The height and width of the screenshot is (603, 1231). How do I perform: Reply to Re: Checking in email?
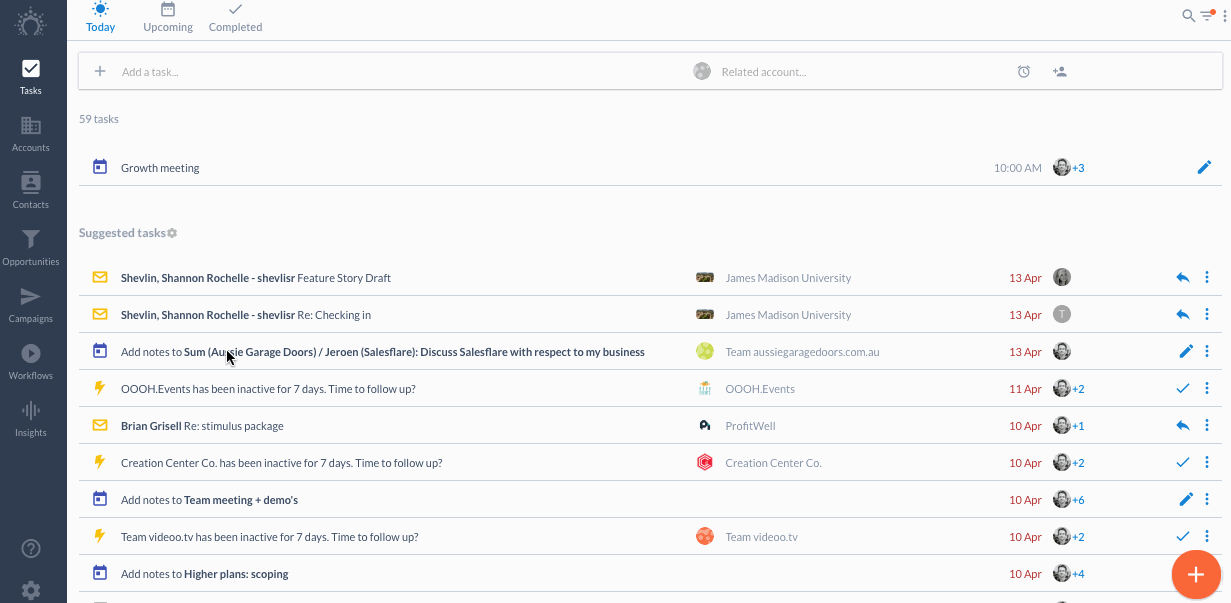click(1183, 314)
